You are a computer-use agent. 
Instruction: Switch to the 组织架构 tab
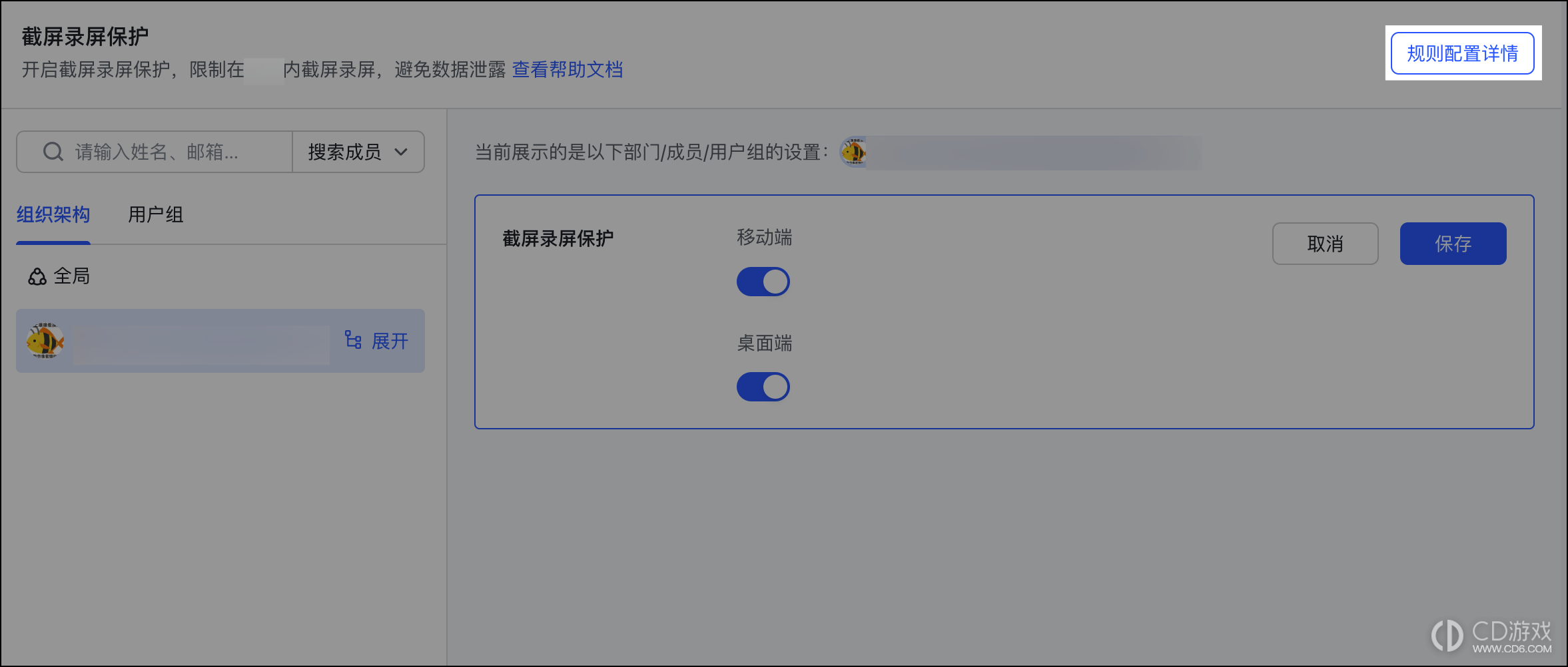point(53,215)
